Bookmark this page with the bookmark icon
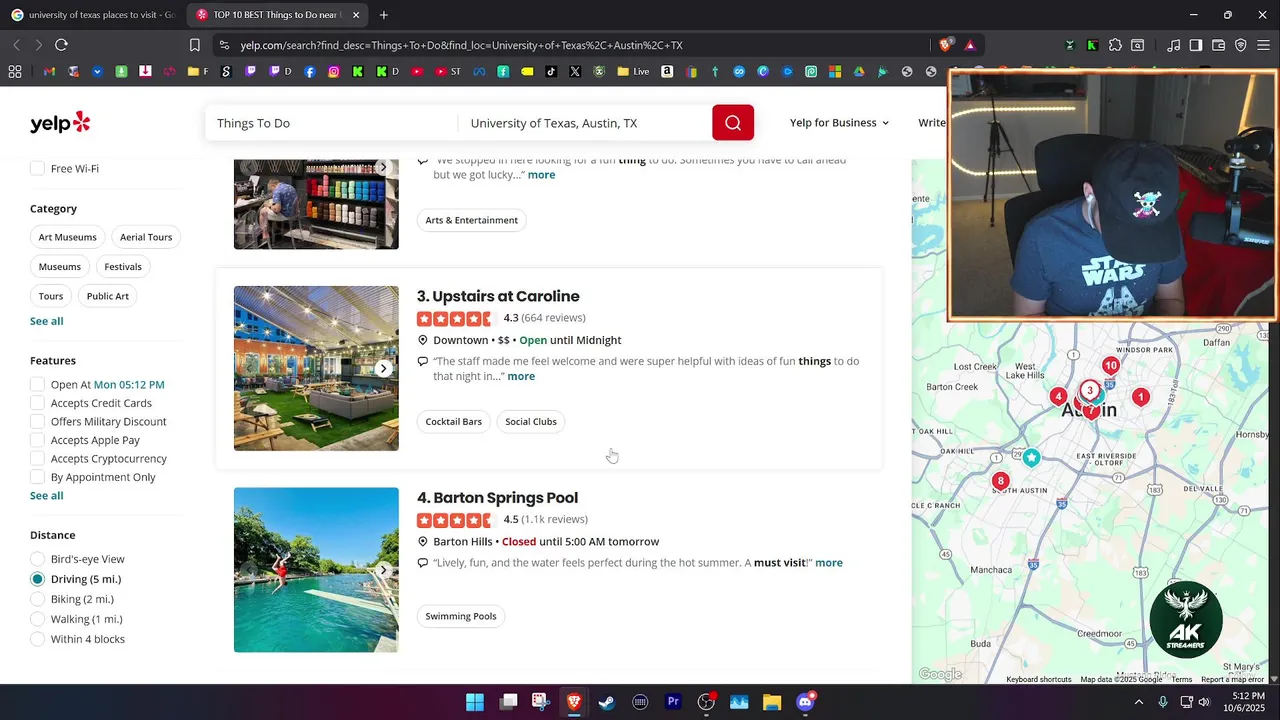The width and height of the screenshot is (1280, 720). 195,45
